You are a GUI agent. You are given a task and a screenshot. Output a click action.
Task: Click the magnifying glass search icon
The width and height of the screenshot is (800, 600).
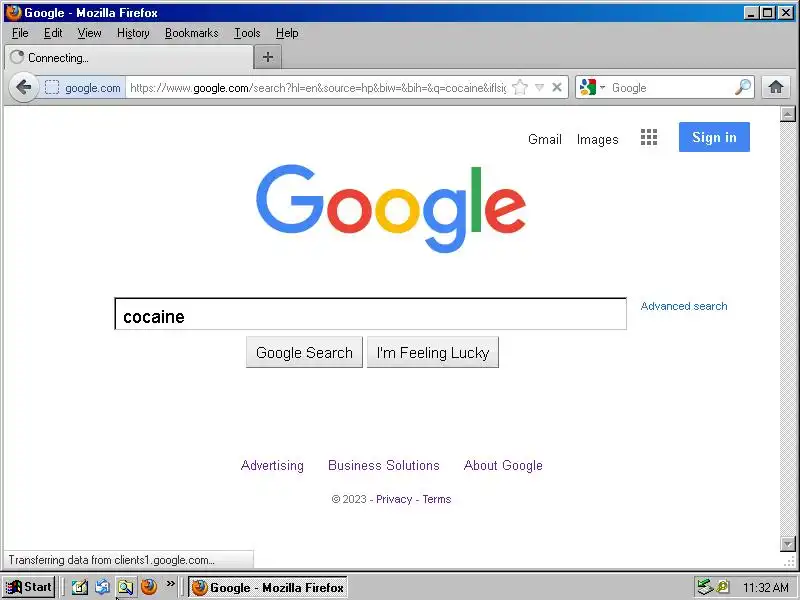click(743, 88)
